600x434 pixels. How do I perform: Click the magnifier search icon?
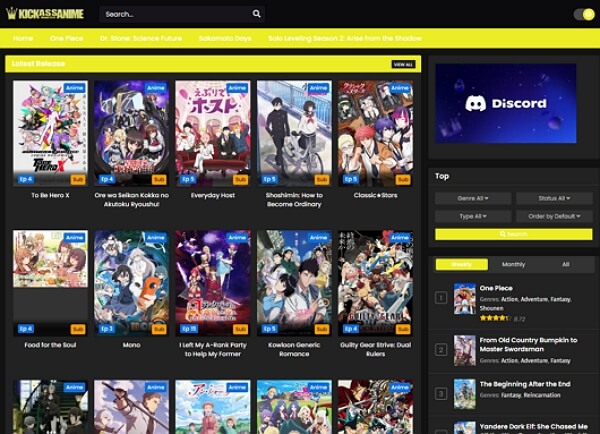[x=256, y=14]
